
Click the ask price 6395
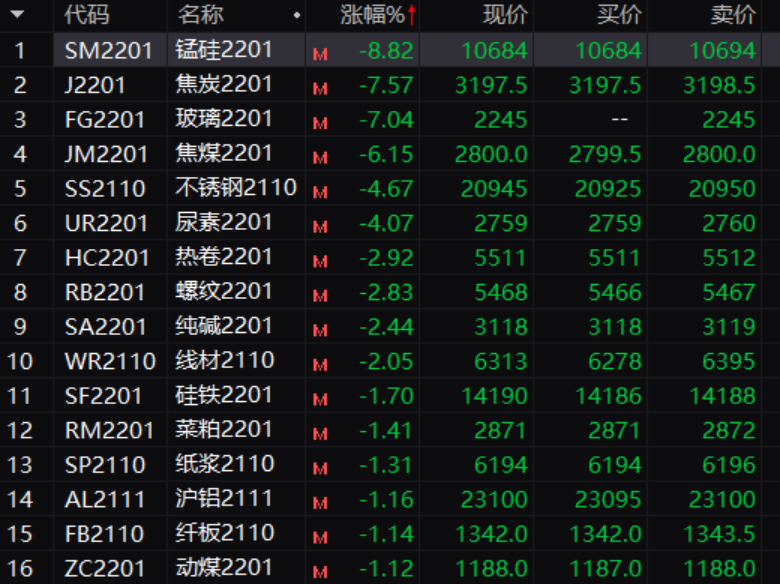pyautogui.click(x=729, y=361)
